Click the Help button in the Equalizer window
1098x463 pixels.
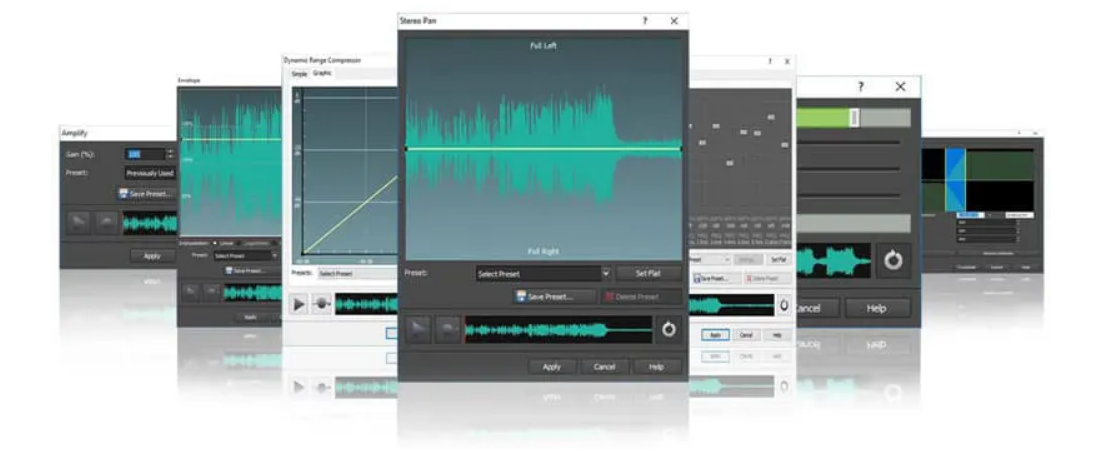tap(777, 335)
